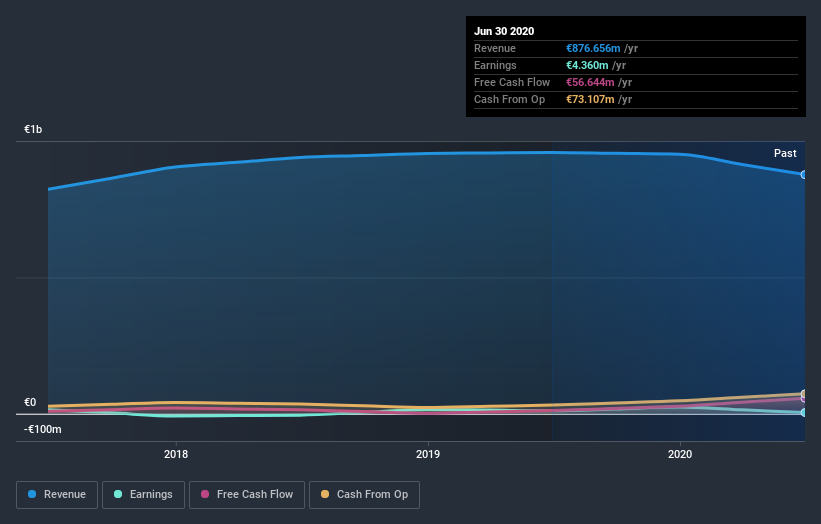The height and width of the screenshot is (524, 821).
Task: Click the €0 y-axis label
Action: [30, 403]
